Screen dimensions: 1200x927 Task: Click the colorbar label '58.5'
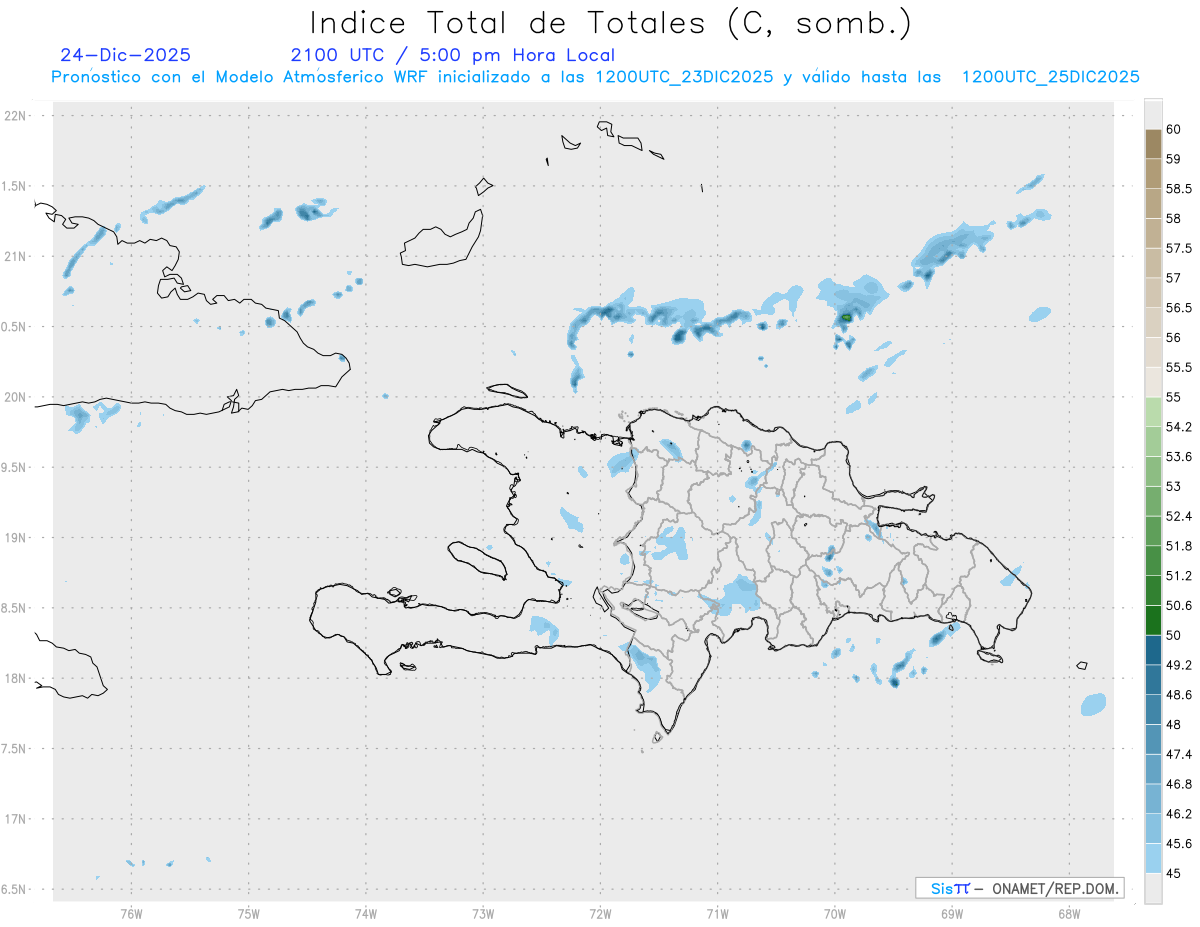pyautogui.click(x=1178, y=188)
